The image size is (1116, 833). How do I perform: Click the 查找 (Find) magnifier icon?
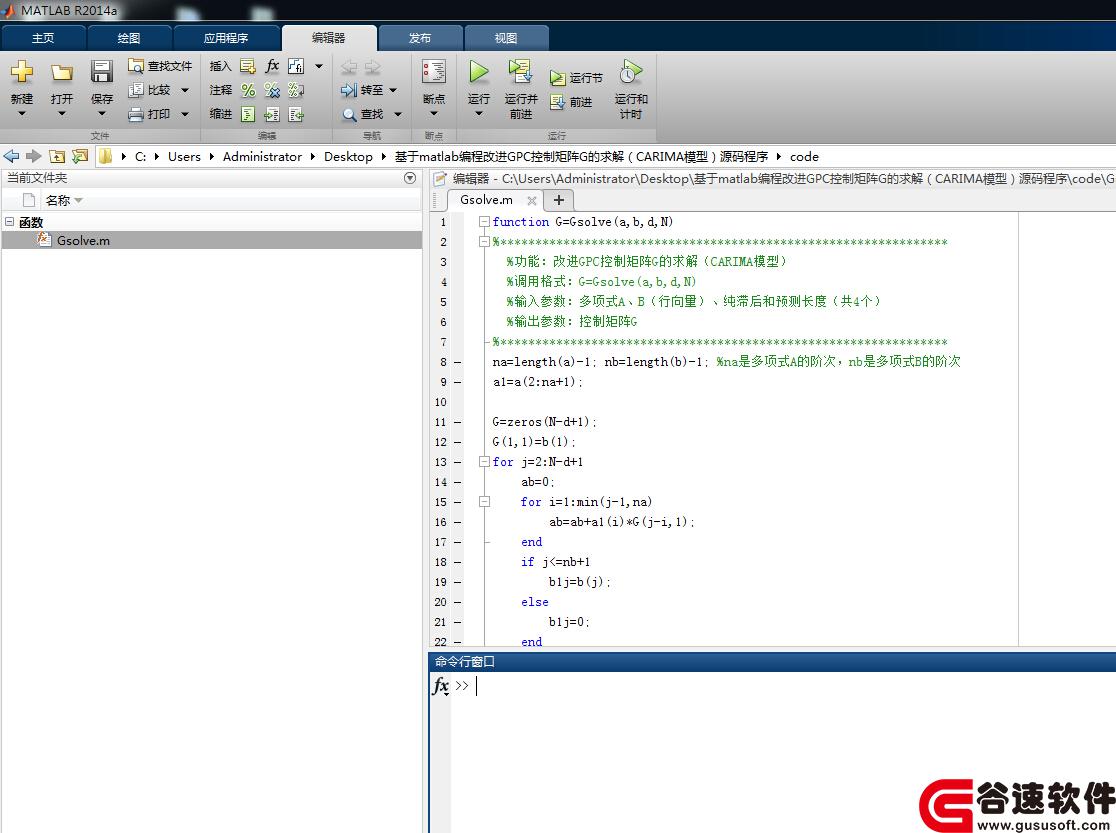click(349, 114)
